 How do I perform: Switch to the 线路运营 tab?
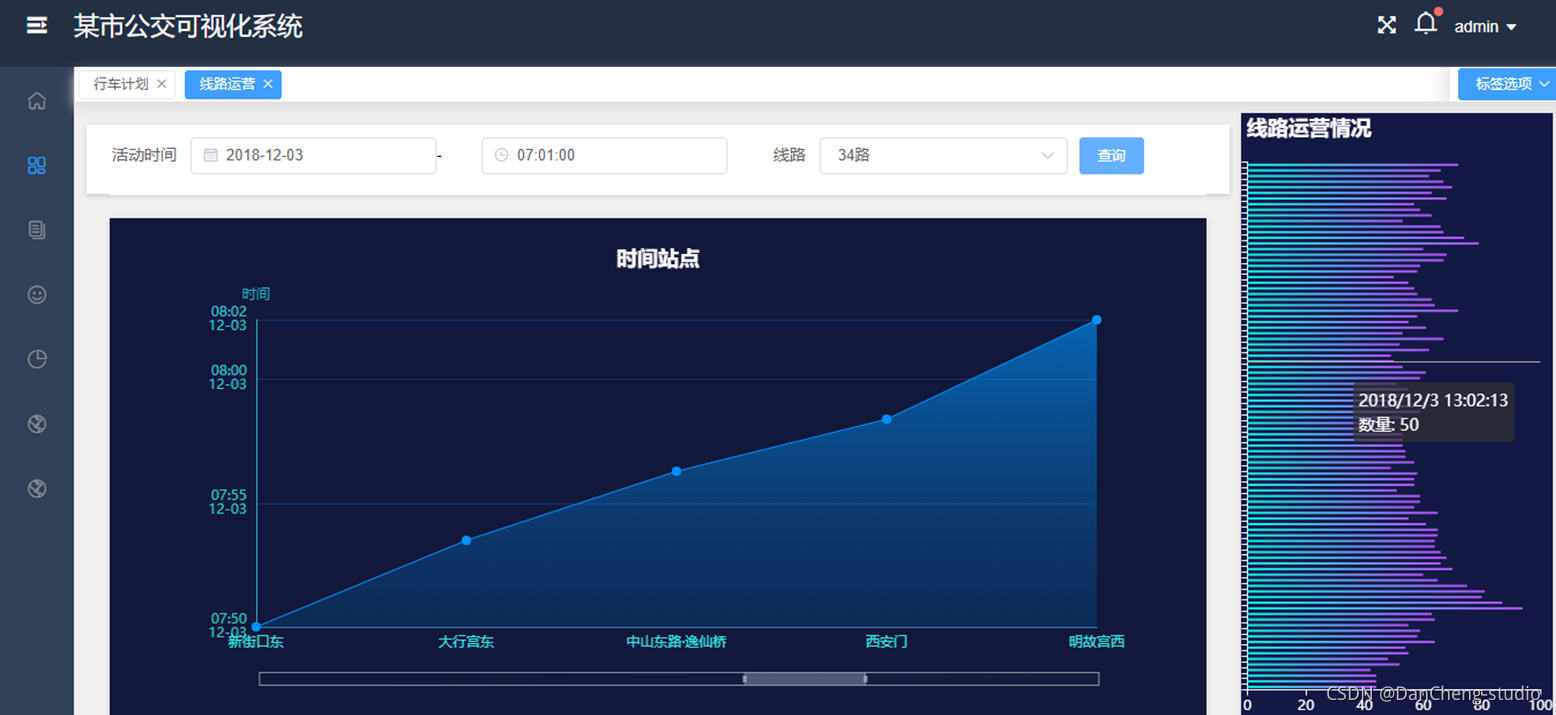pyautogui.click(x=227, y=84)
